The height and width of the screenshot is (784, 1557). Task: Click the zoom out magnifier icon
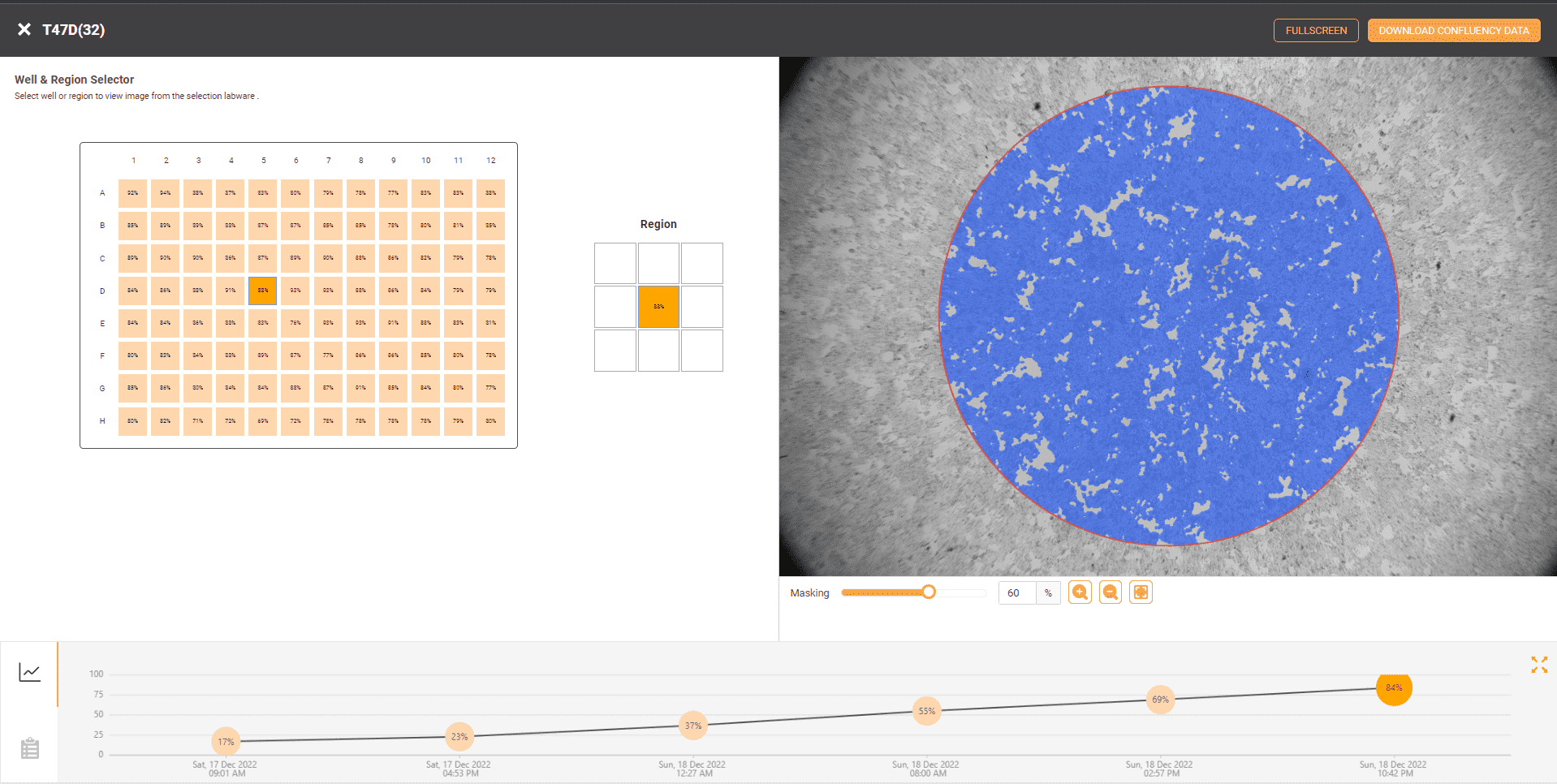tap(1111, 592)
